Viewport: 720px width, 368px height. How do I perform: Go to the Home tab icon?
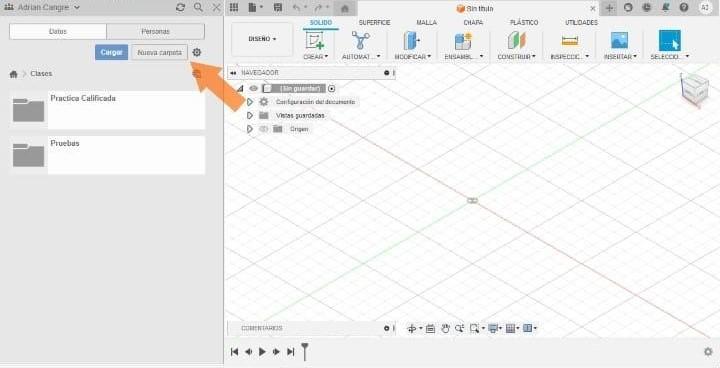tap(345, 8)
